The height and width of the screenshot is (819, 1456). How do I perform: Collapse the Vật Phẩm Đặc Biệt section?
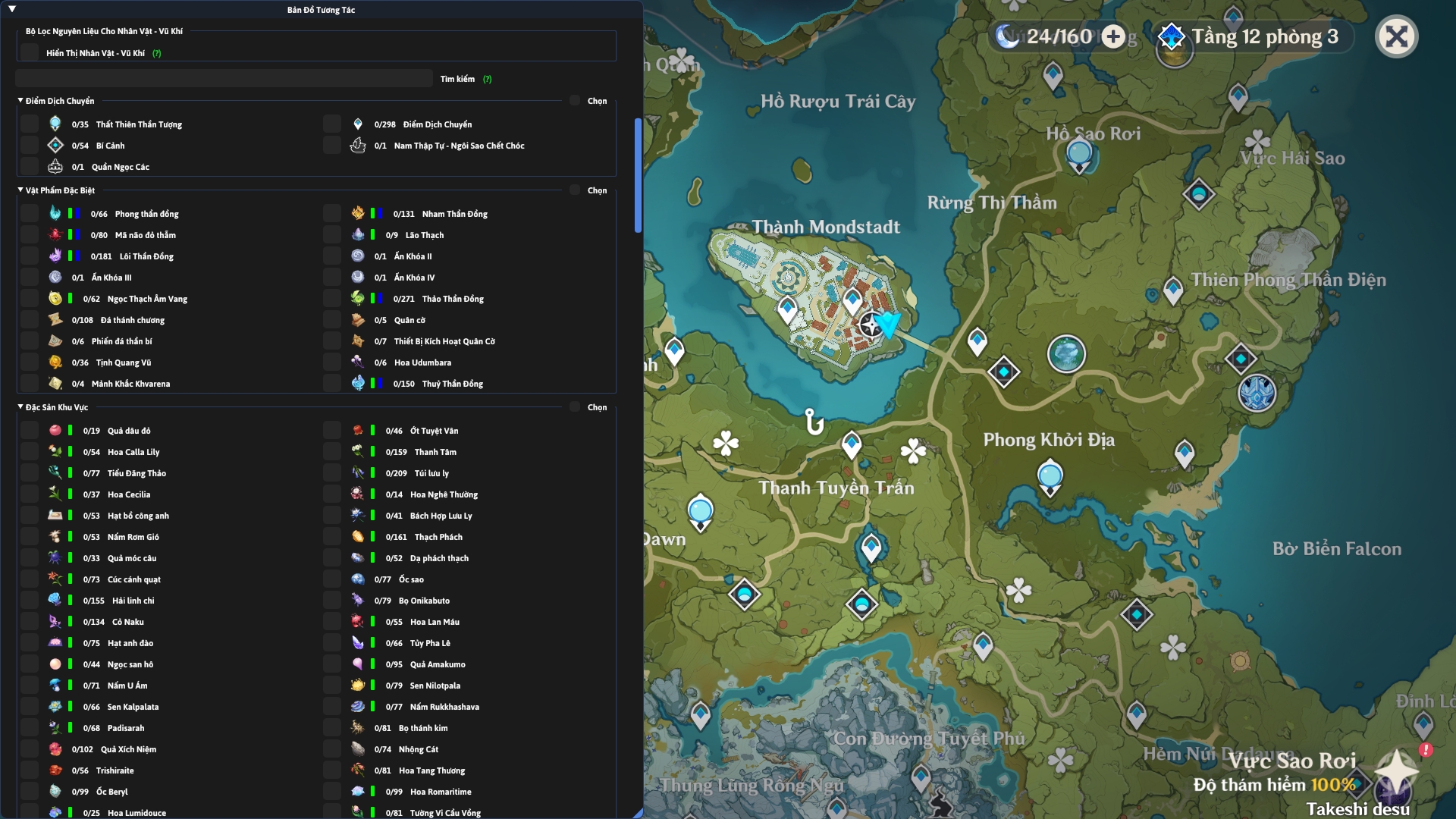tap(20, 190)
